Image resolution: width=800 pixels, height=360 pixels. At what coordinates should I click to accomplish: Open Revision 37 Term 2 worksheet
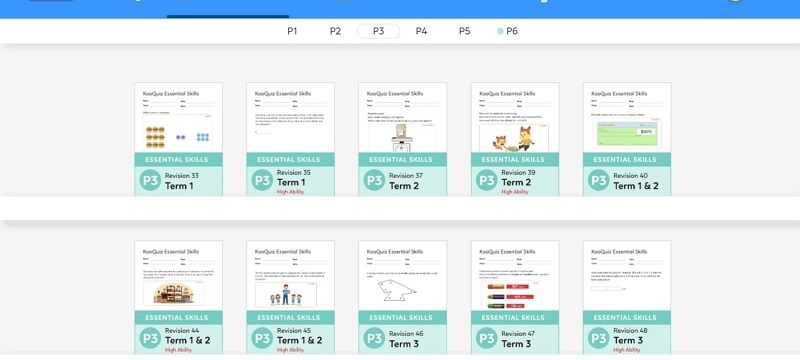pos(403,139)
